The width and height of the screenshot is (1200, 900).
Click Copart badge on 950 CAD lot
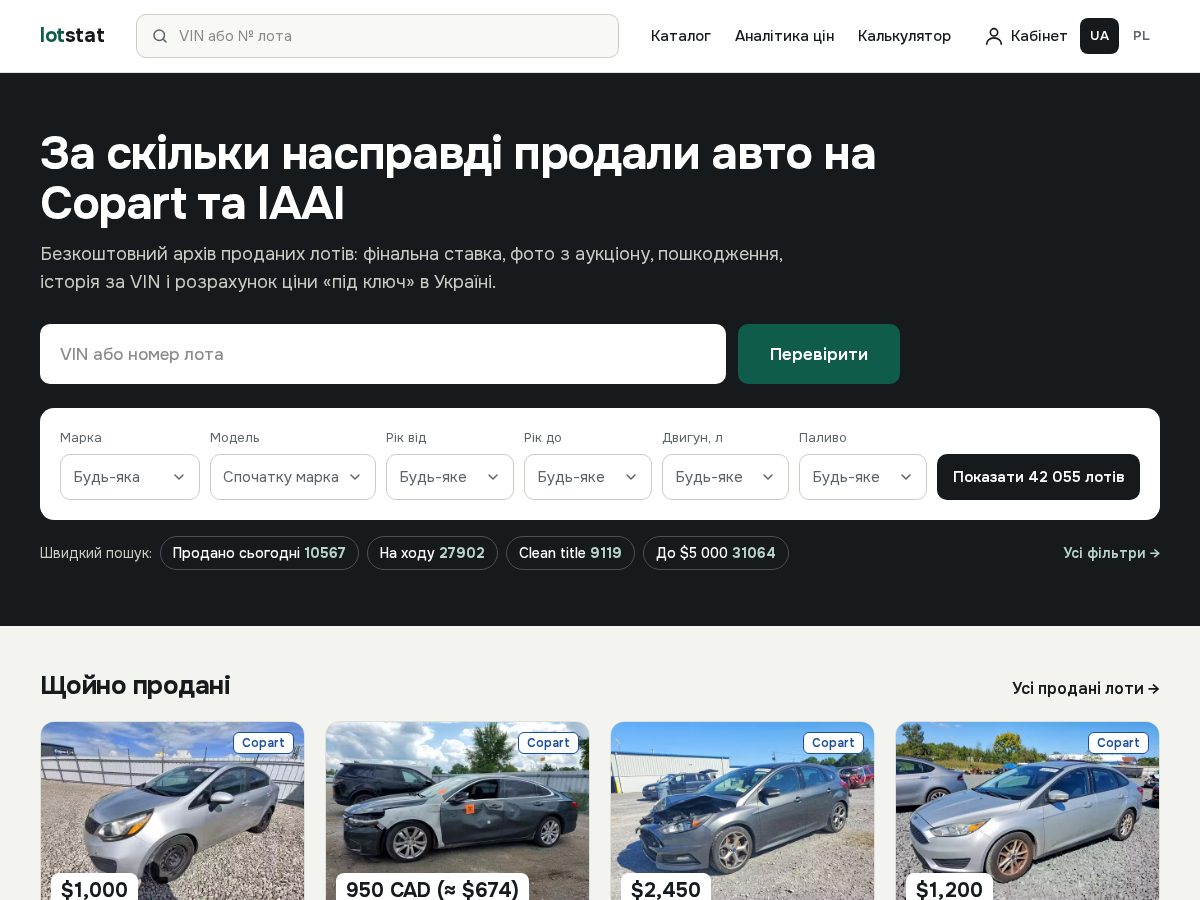point(548,743)
